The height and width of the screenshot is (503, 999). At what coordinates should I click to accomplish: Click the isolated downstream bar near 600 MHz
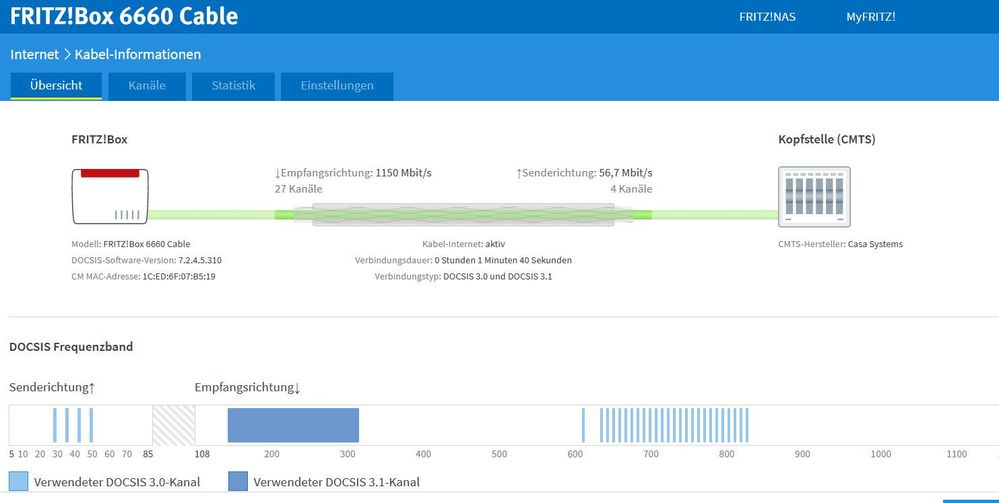pos(583,425)
